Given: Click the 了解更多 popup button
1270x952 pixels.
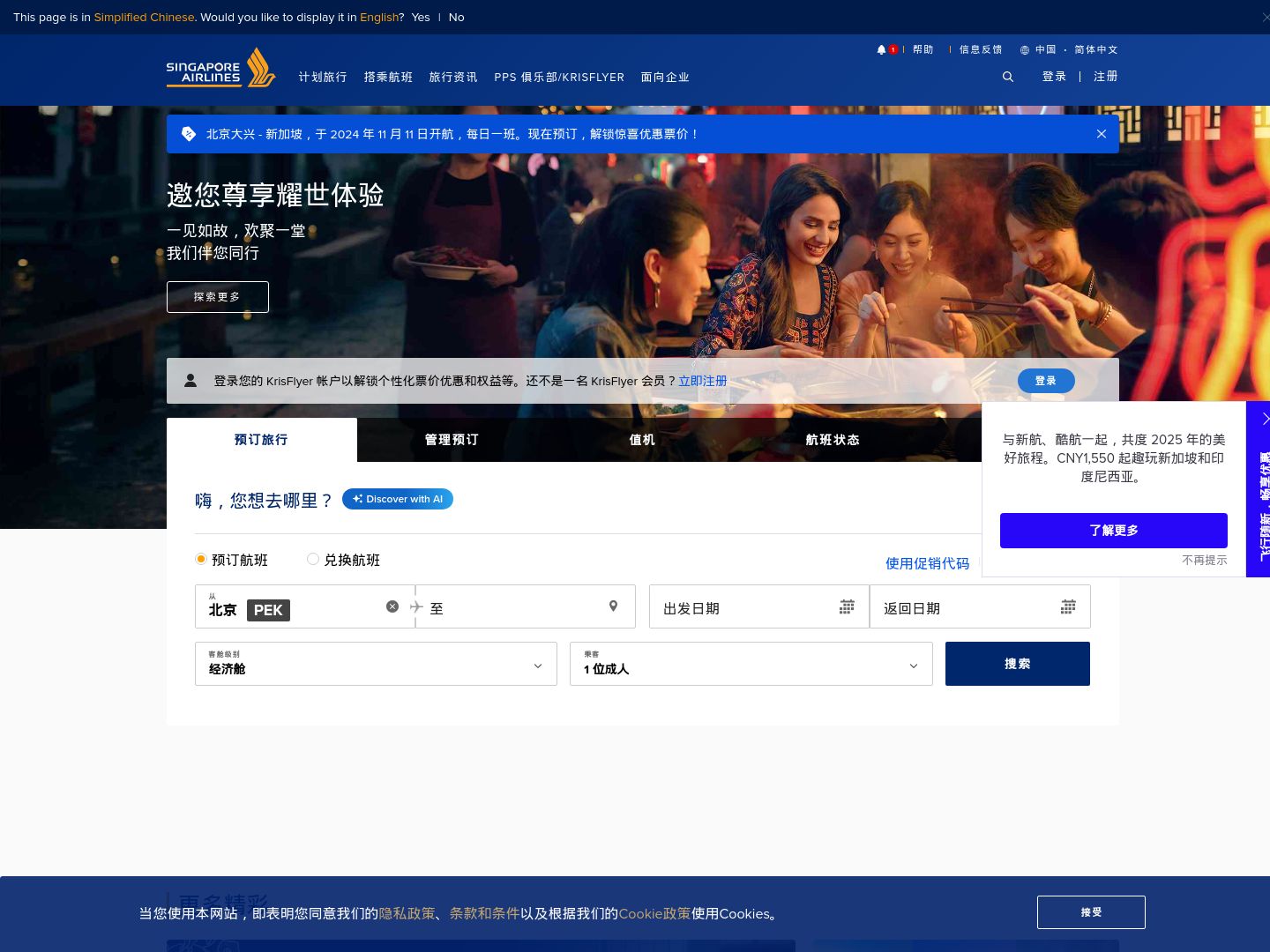Looking at the screenshot, I should (x=1114, y=531).
